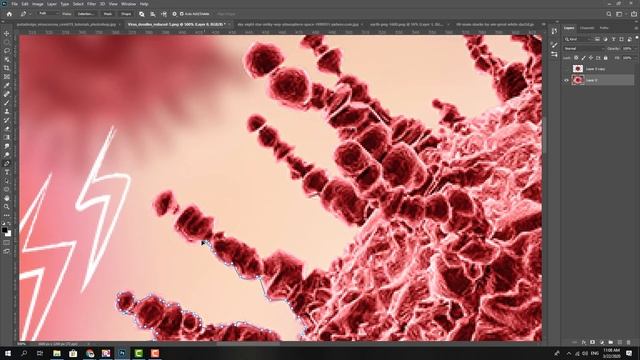
Task: Click Delete layer trash icon
Action: [629, 342]
